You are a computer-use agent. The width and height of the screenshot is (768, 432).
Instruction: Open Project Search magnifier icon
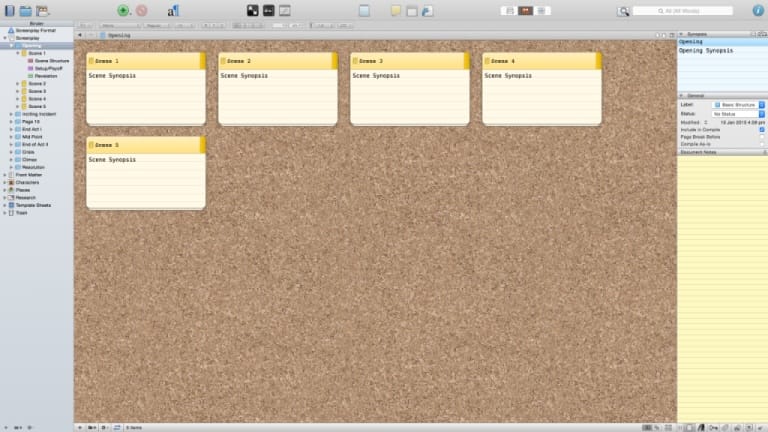pos(623,11)
